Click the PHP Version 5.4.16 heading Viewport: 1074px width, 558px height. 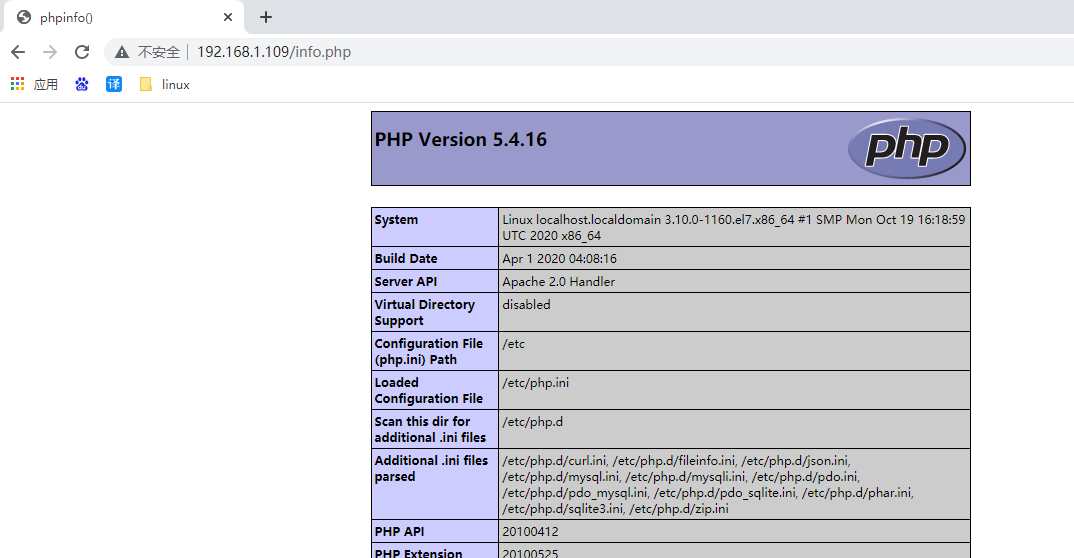[x=461, y=140]
